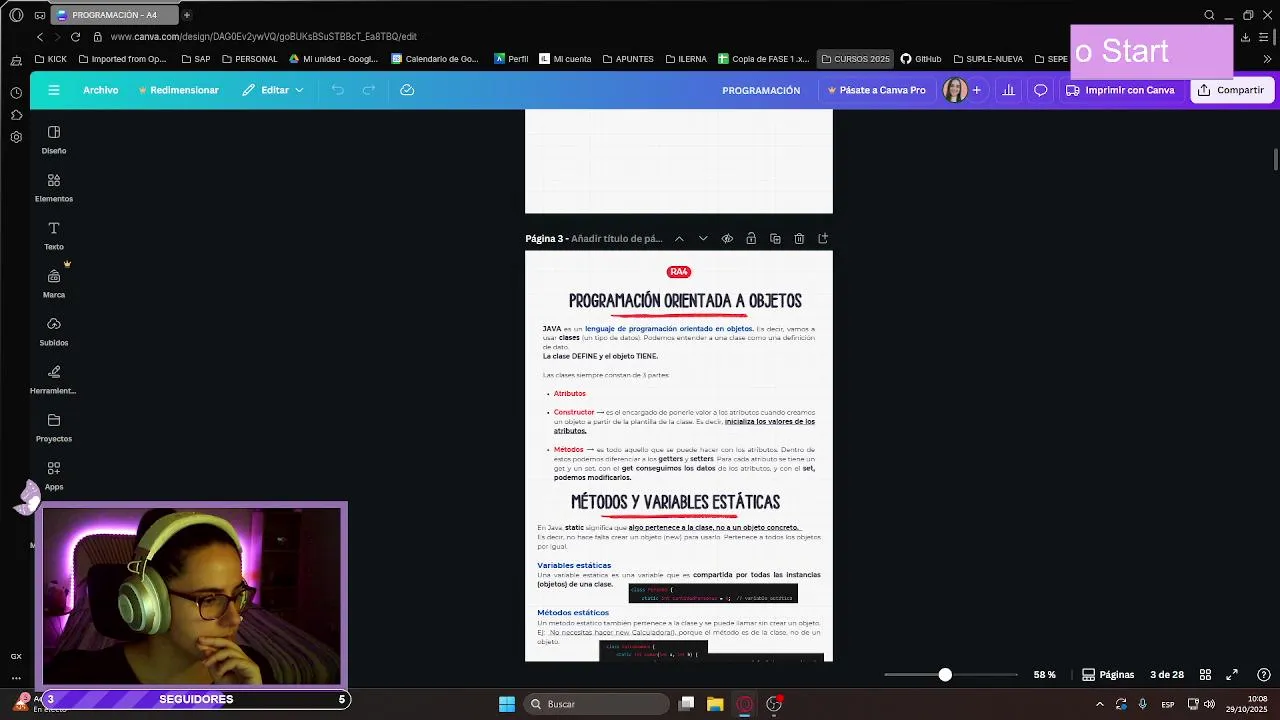Click the zoom slider handle
The height and width of the screenshot is (720, 1280).
tap(945, 675)
